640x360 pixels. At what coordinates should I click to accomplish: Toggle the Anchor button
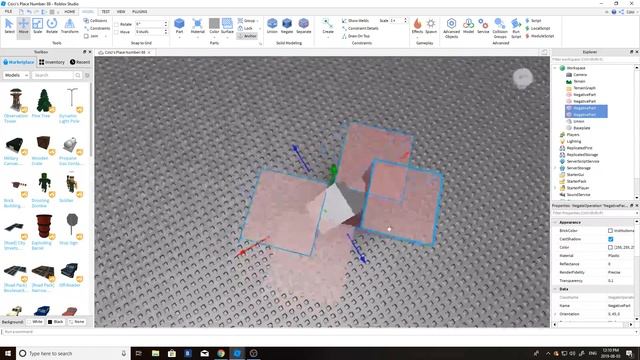[247, 36]
